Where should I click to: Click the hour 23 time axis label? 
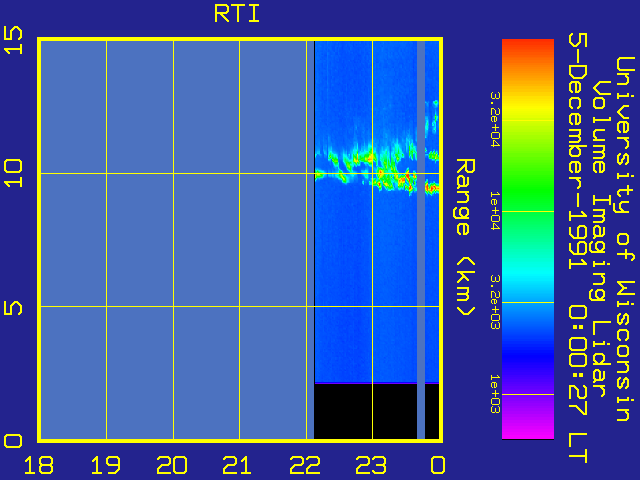[x=371, y=465]
